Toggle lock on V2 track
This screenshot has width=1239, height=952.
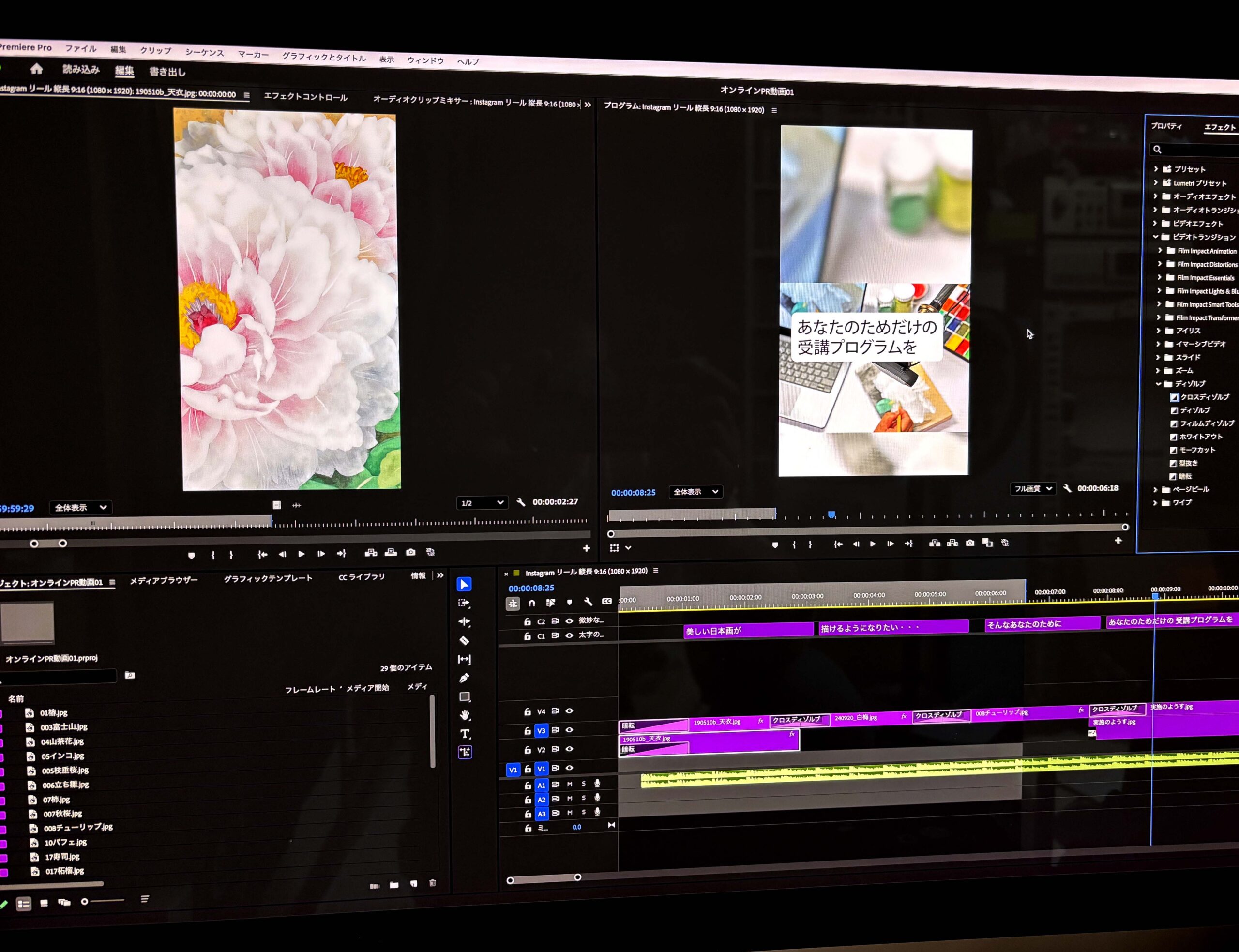click(528, 750)
